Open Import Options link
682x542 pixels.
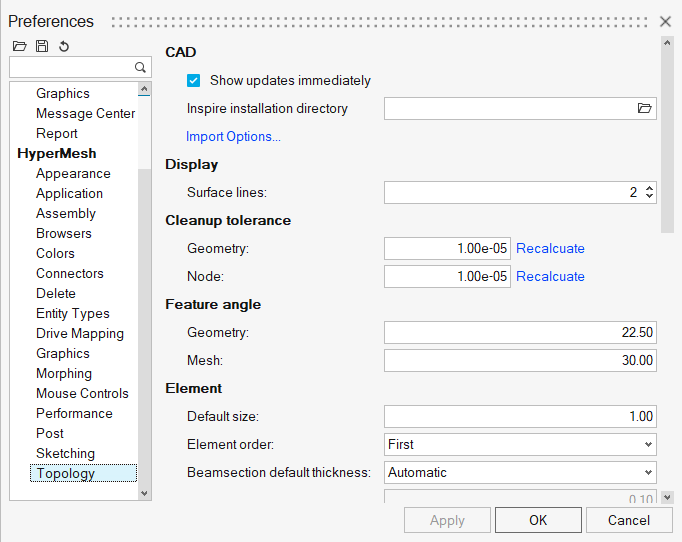pyautogui.click(x=233, y=137)
